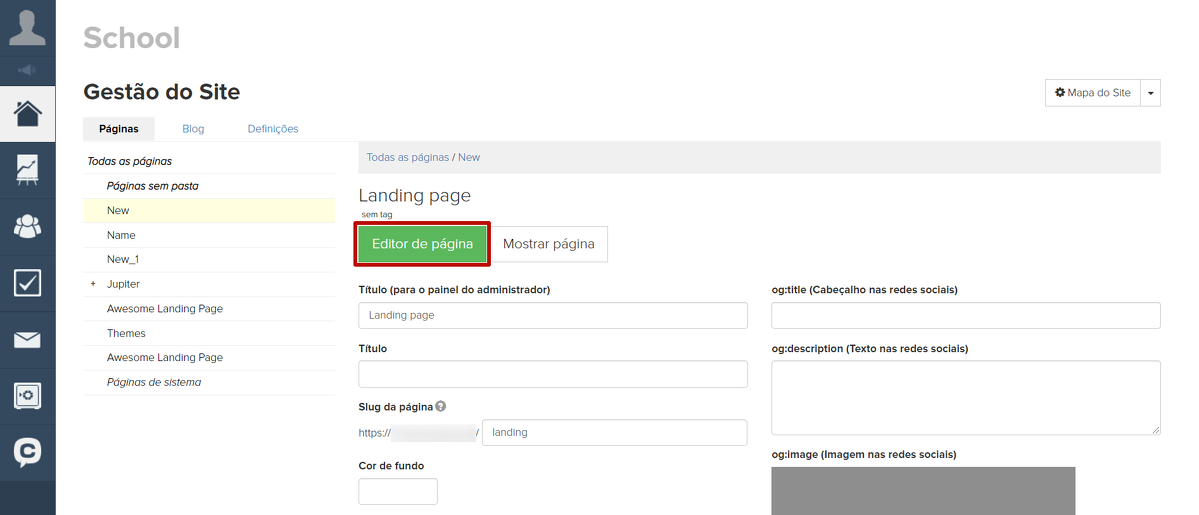Click the og:title input field

(x=965, y=316)
